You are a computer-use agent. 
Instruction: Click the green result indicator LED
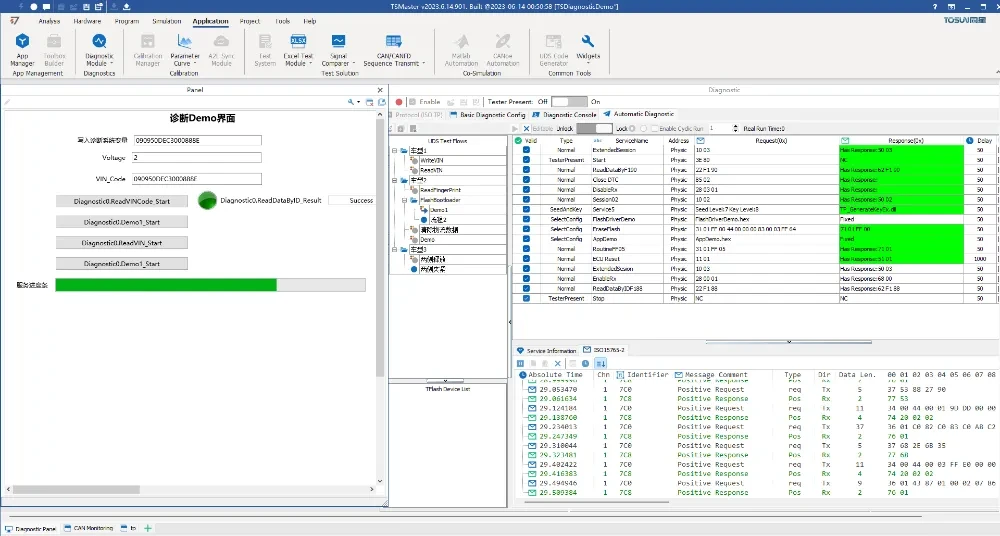click(207, 200)
